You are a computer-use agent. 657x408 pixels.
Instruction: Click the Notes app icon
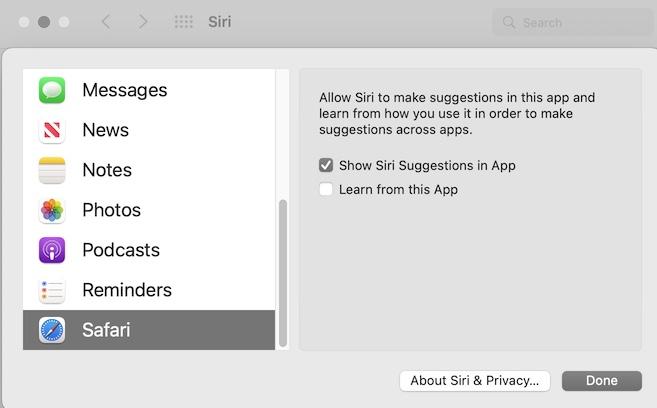(52, 170)
